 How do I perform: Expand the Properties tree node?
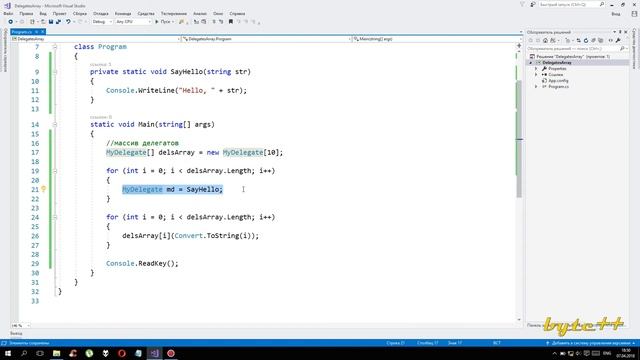[536, 69]
